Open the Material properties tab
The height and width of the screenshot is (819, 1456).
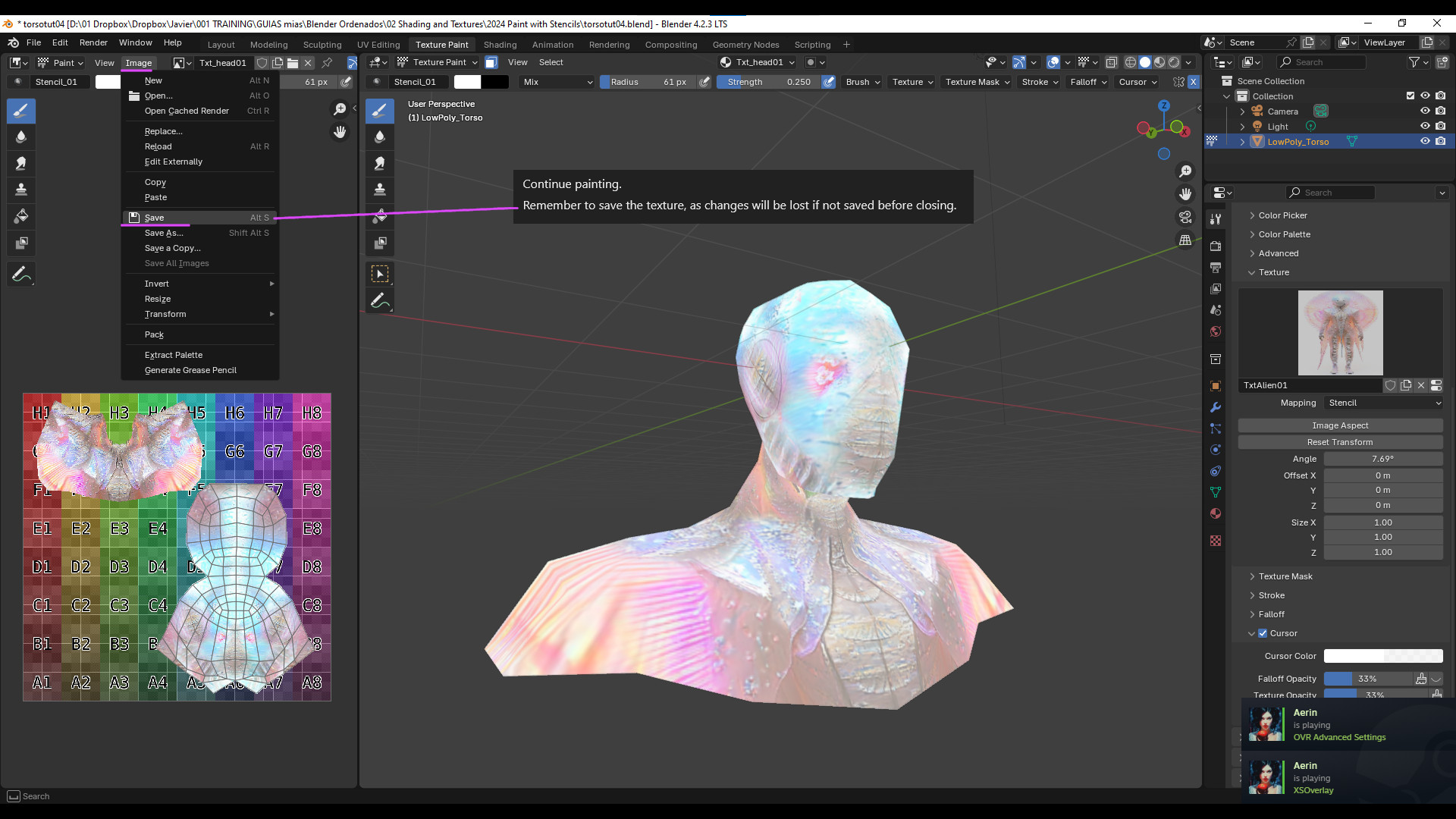click(x=1216, y=513)
